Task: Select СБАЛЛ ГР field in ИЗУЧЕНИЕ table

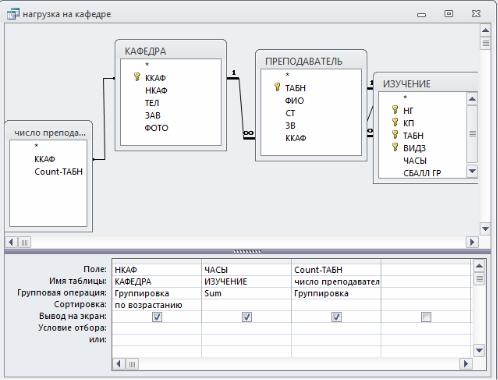Action: [x=422, y=173]
